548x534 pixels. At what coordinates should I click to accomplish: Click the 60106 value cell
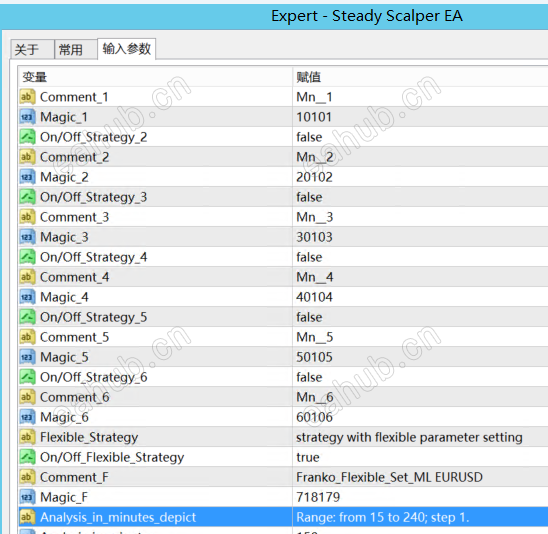420,417
